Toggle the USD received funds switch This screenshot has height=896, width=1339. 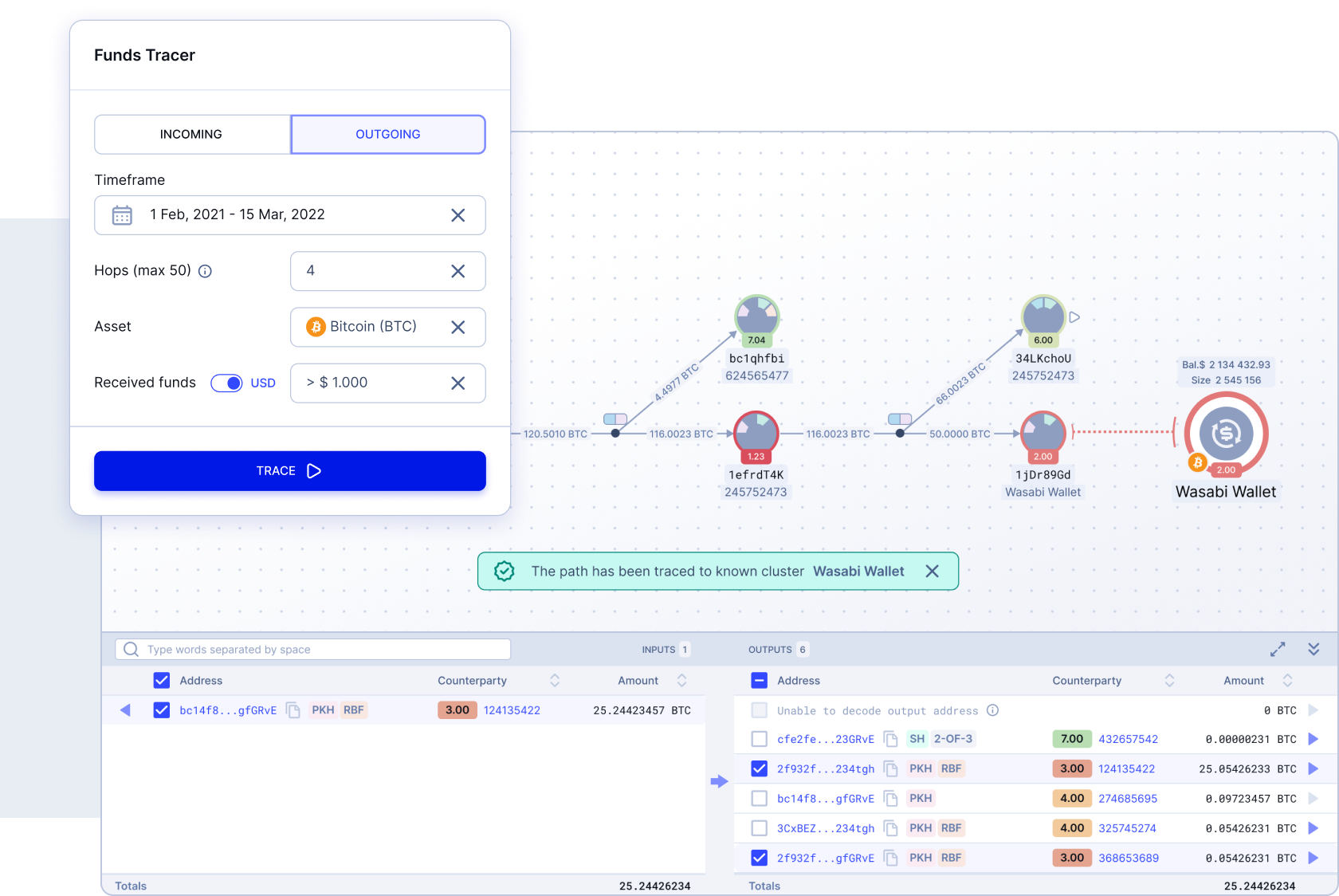click(x=226, y=383)
